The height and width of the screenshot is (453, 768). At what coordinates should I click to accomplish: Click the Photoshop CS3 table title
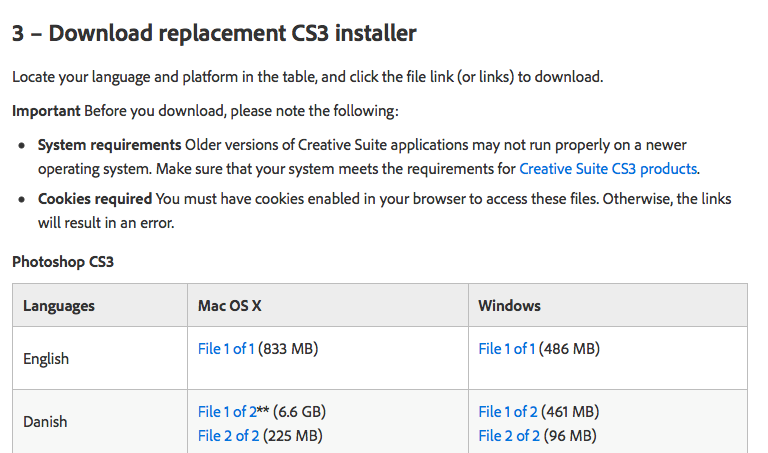tap(60, 262)
